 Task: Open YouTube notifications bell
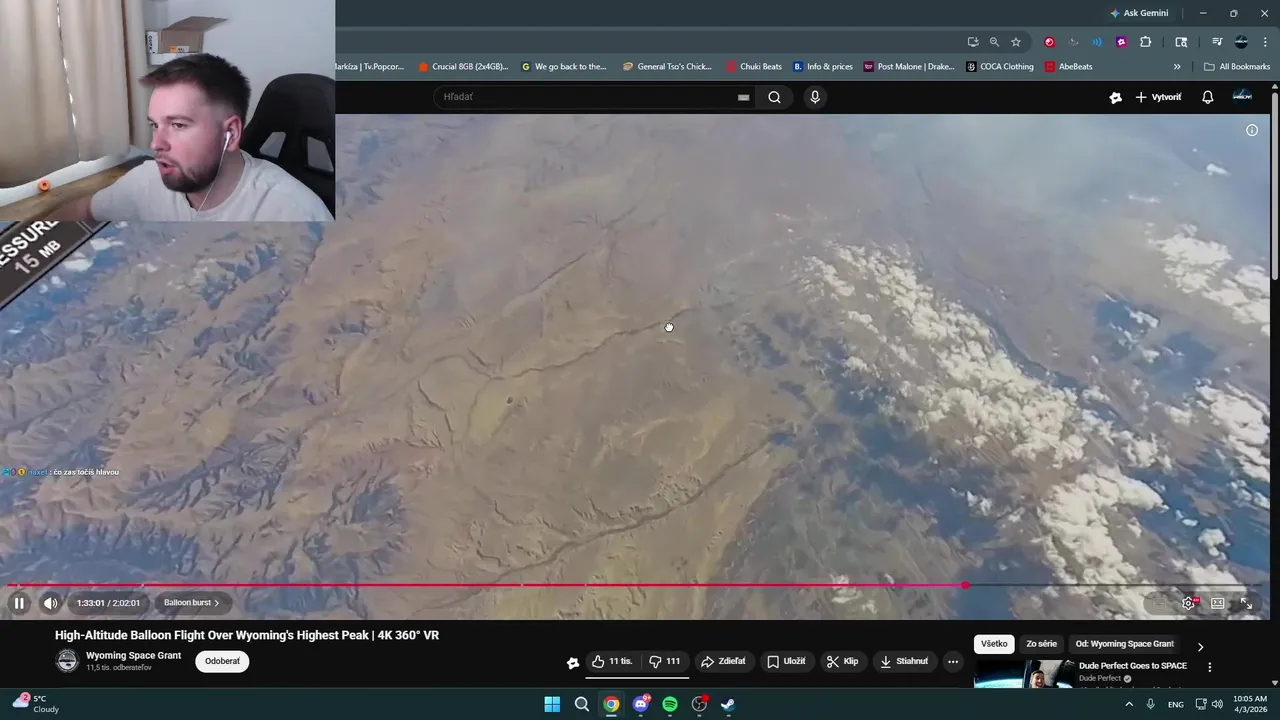click(1207, 97)
